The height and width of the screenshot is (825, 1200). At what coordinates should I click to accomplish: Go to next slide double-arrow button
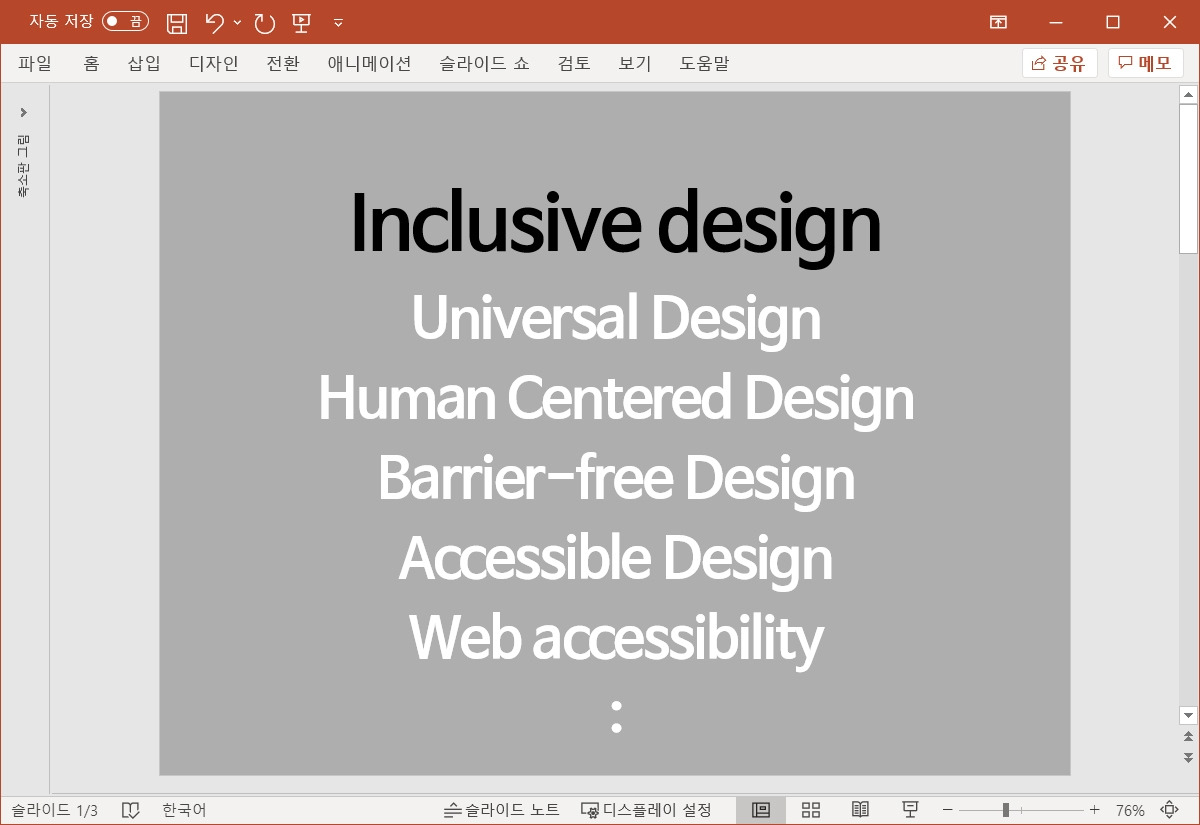pos(1188,757)
